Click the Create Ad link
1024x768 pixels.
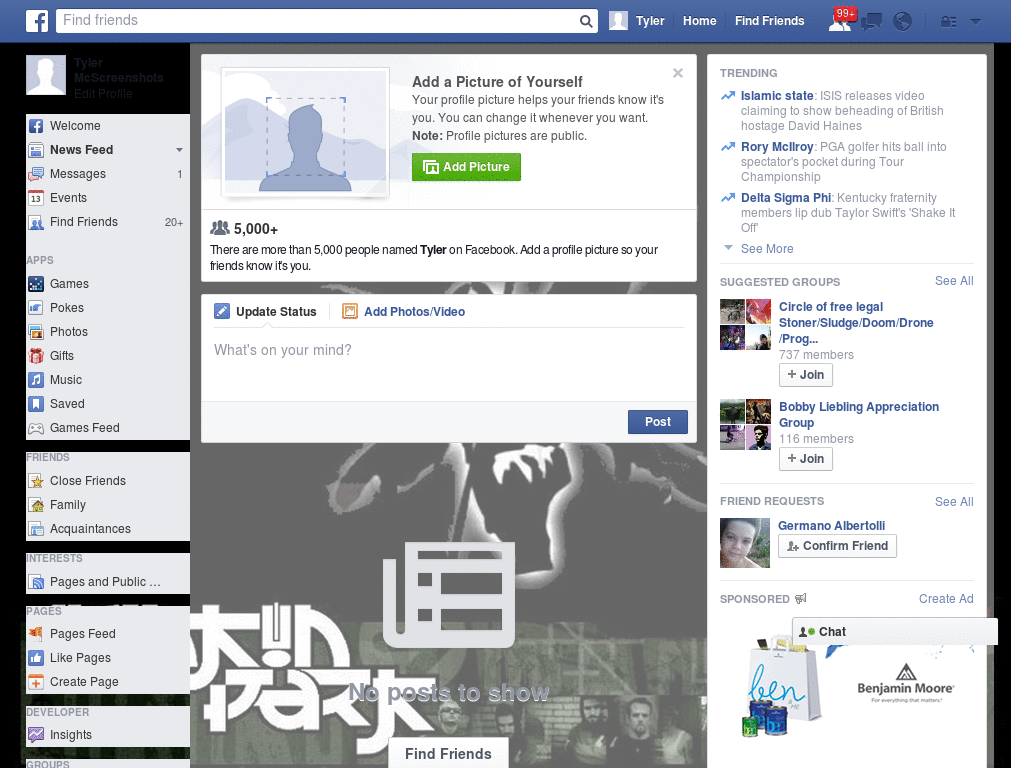tap(946, 599)
